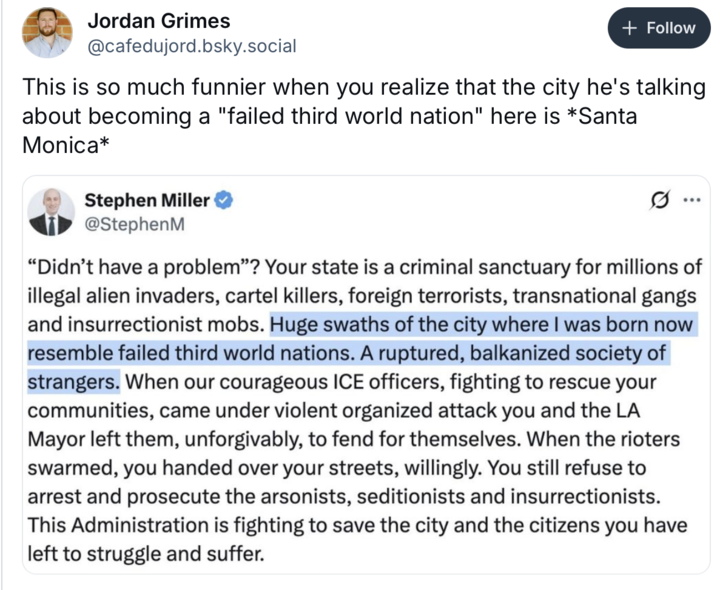Click the blue verified badge icon
Screen dimensions: 720x590
(225, 199)
